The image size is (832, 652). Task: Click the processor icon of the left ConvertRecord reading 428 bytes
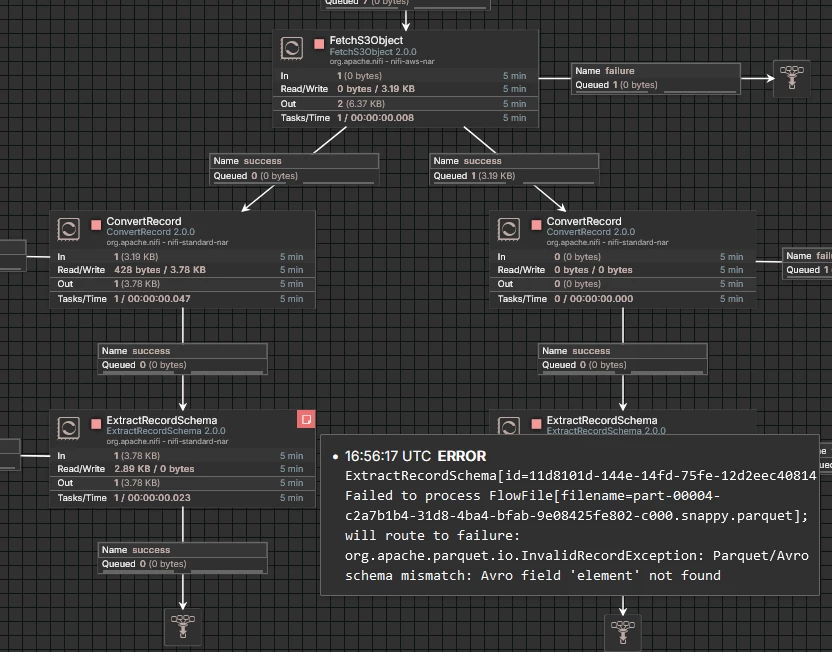coord(68,229)
